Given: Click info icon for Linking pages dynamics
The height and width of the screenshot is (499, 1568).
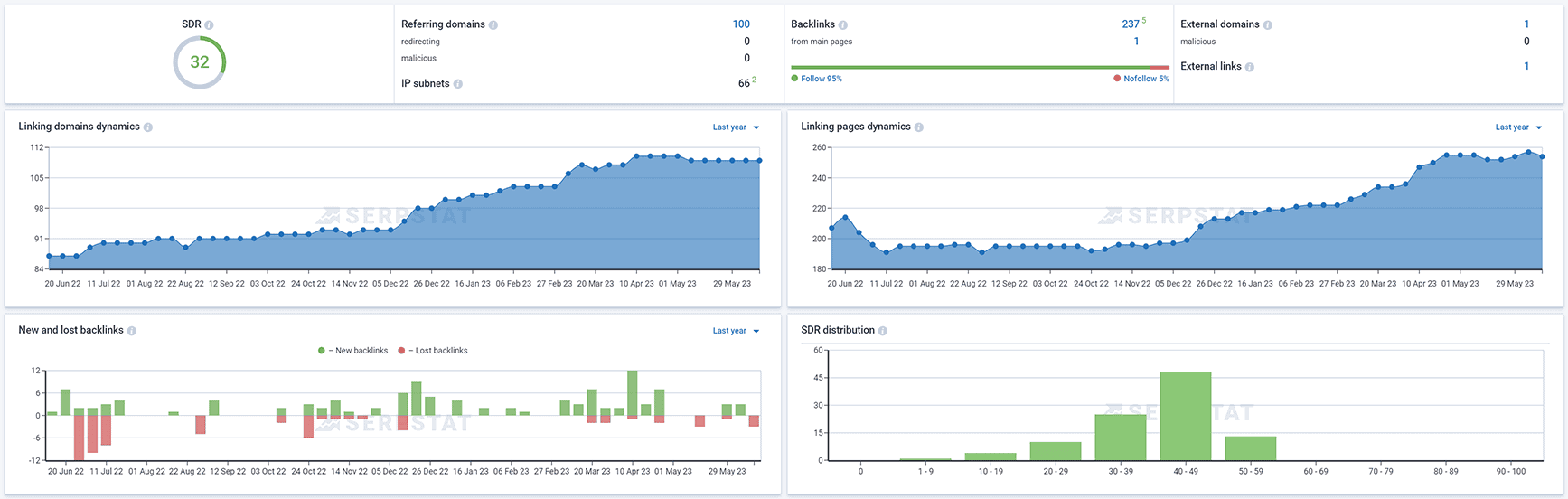Looking at the screenshot, I should (x=919, y=127).
